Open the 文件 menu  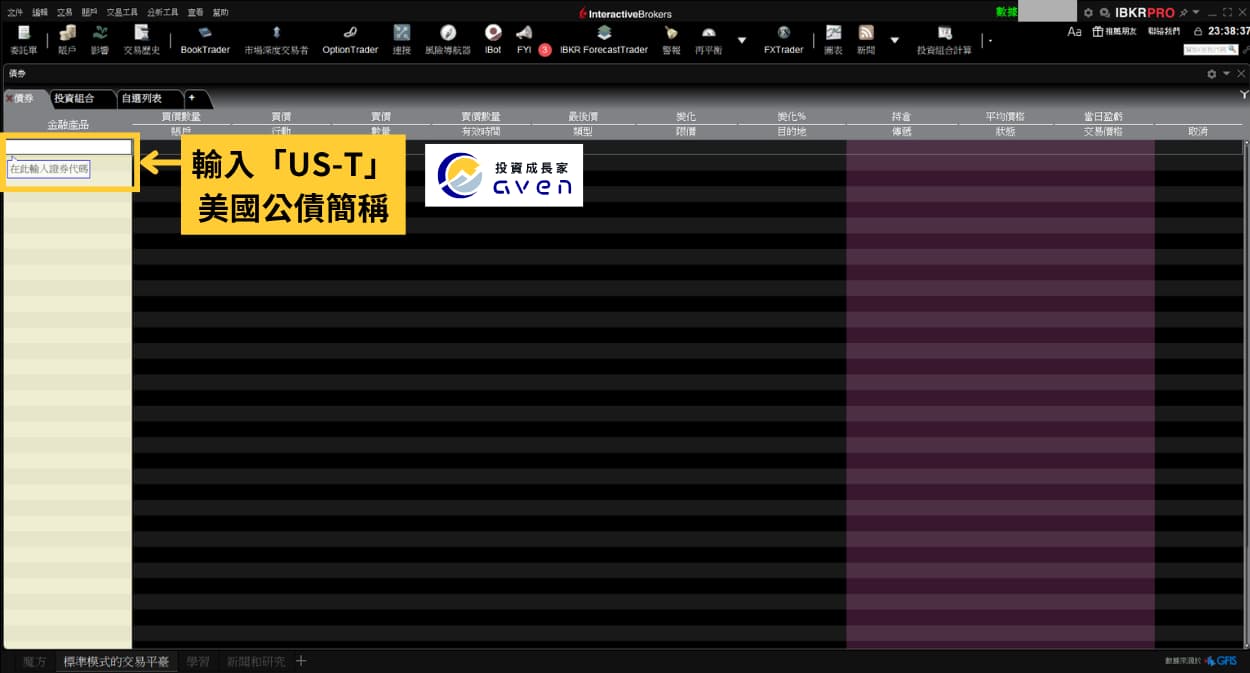point(15,13)
